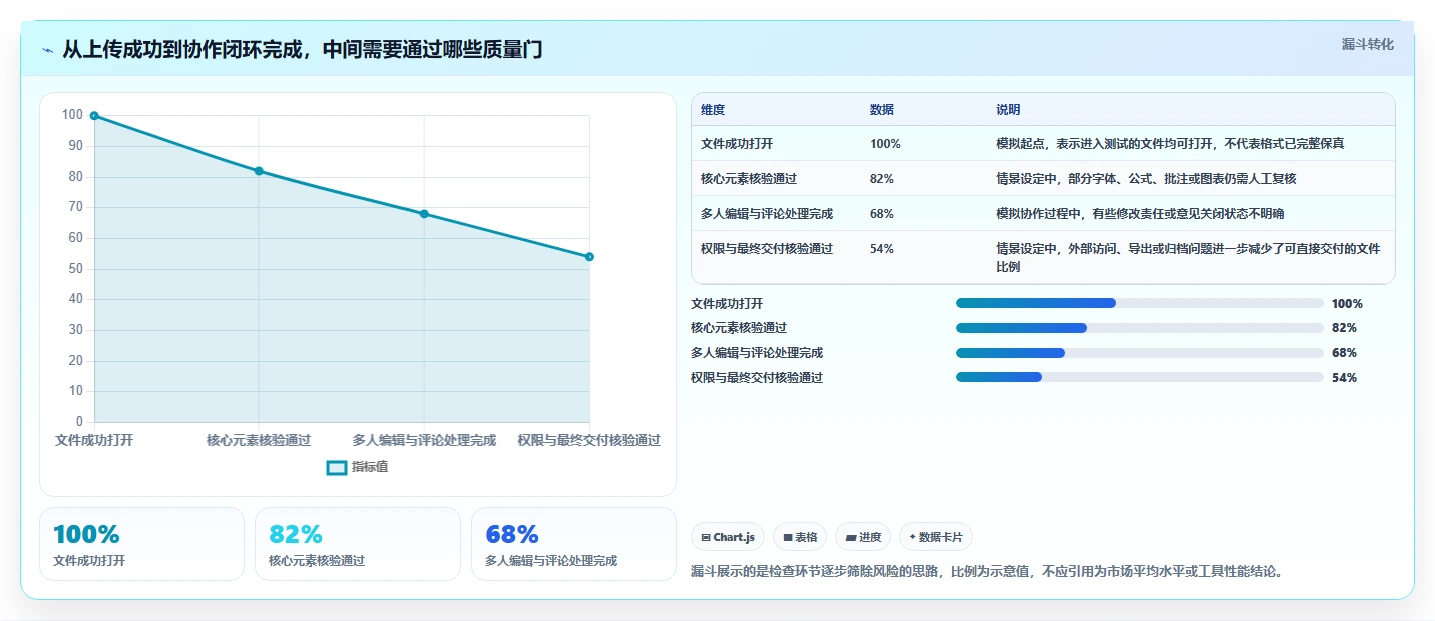The height and width of the screenshot is (621, 1435).
Task: Open the 68% 多人编辑与评论处理完成 data card
Action: (574, 544)
